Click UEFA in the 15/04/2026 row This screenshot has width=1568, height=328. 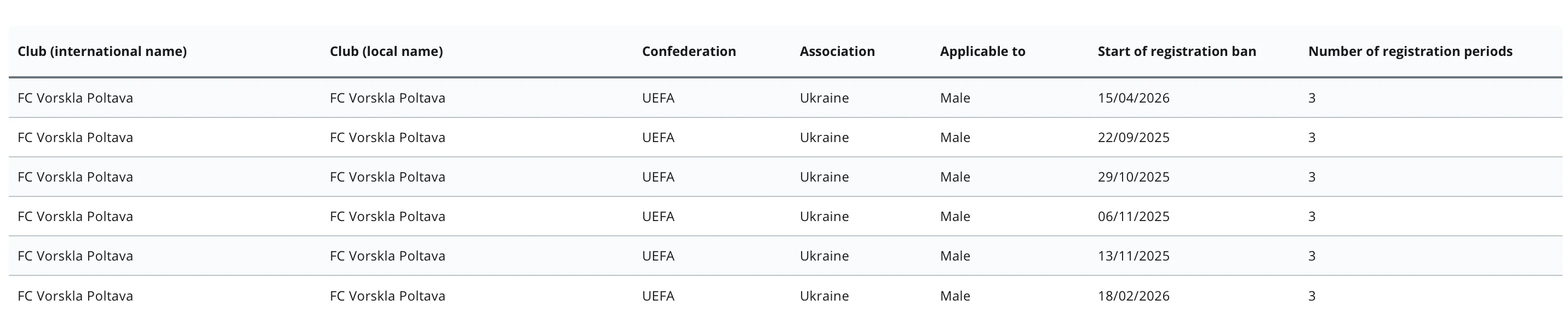pyautogui.click(x=658, y=98)
